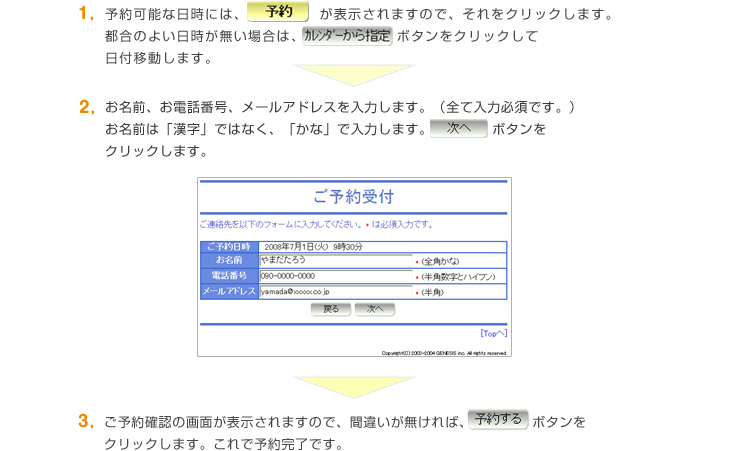Click the お名前 row label
This screenshot has height=451, width=735.
[229, 260]
